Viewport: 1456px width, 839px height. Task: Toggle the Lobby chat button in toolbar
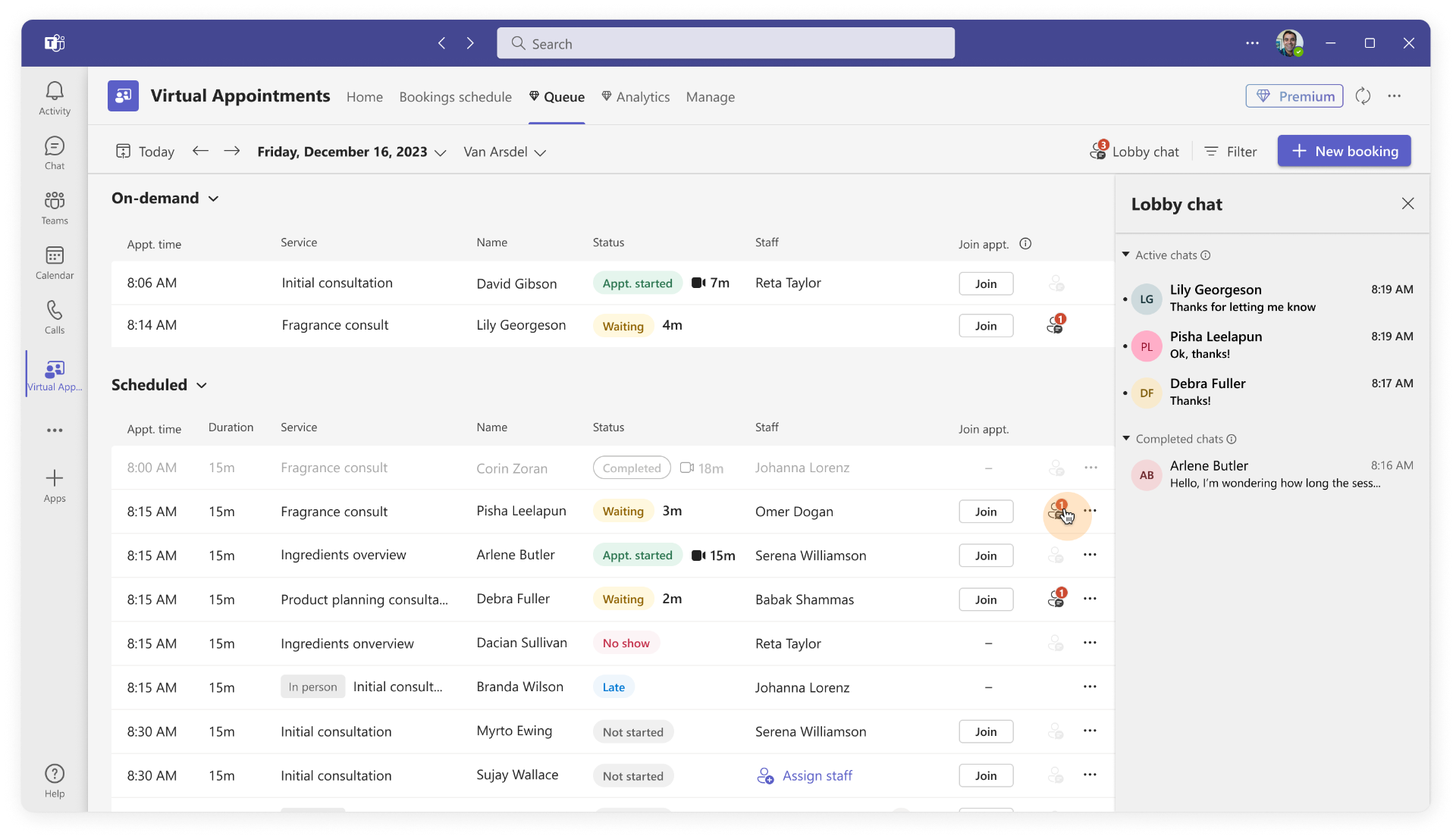pos(1134,151)
